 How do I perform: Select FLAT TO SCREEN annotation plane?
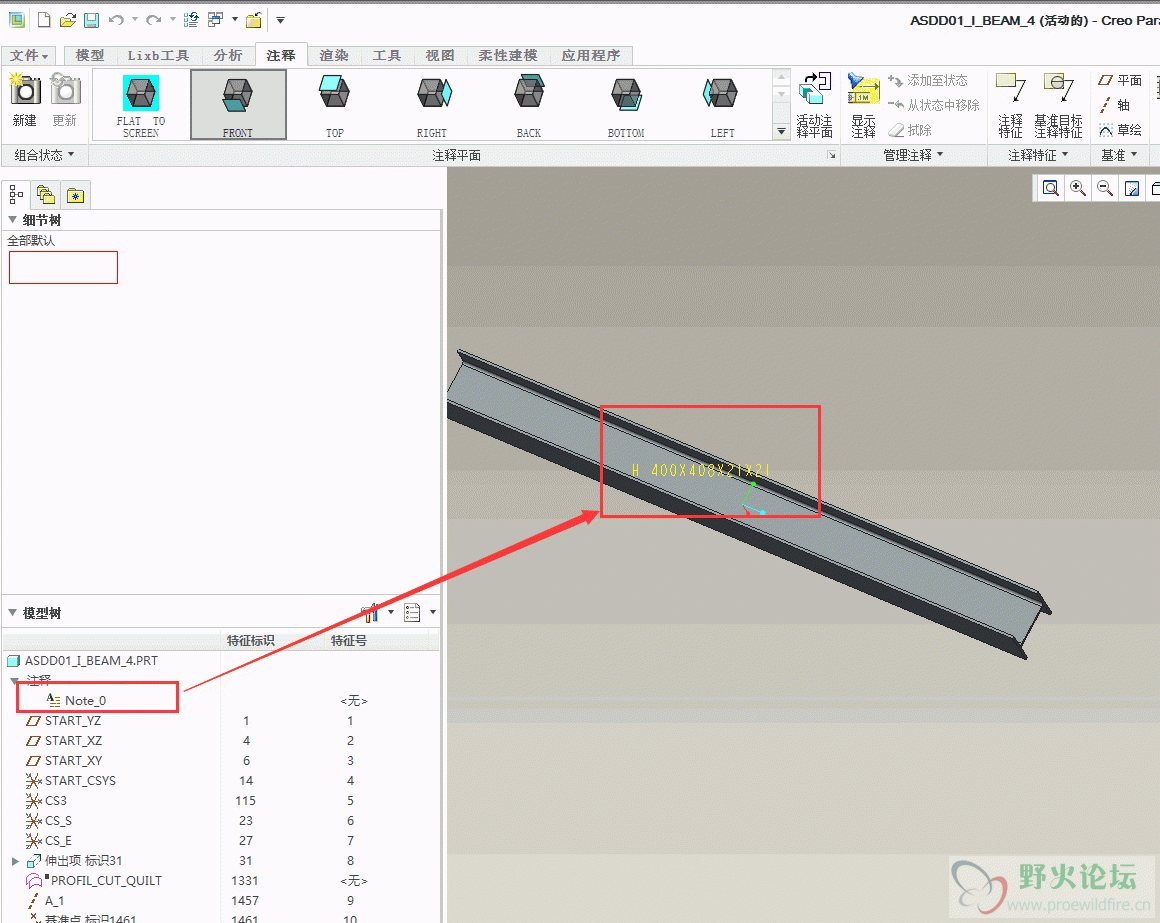tap(141, 104)
